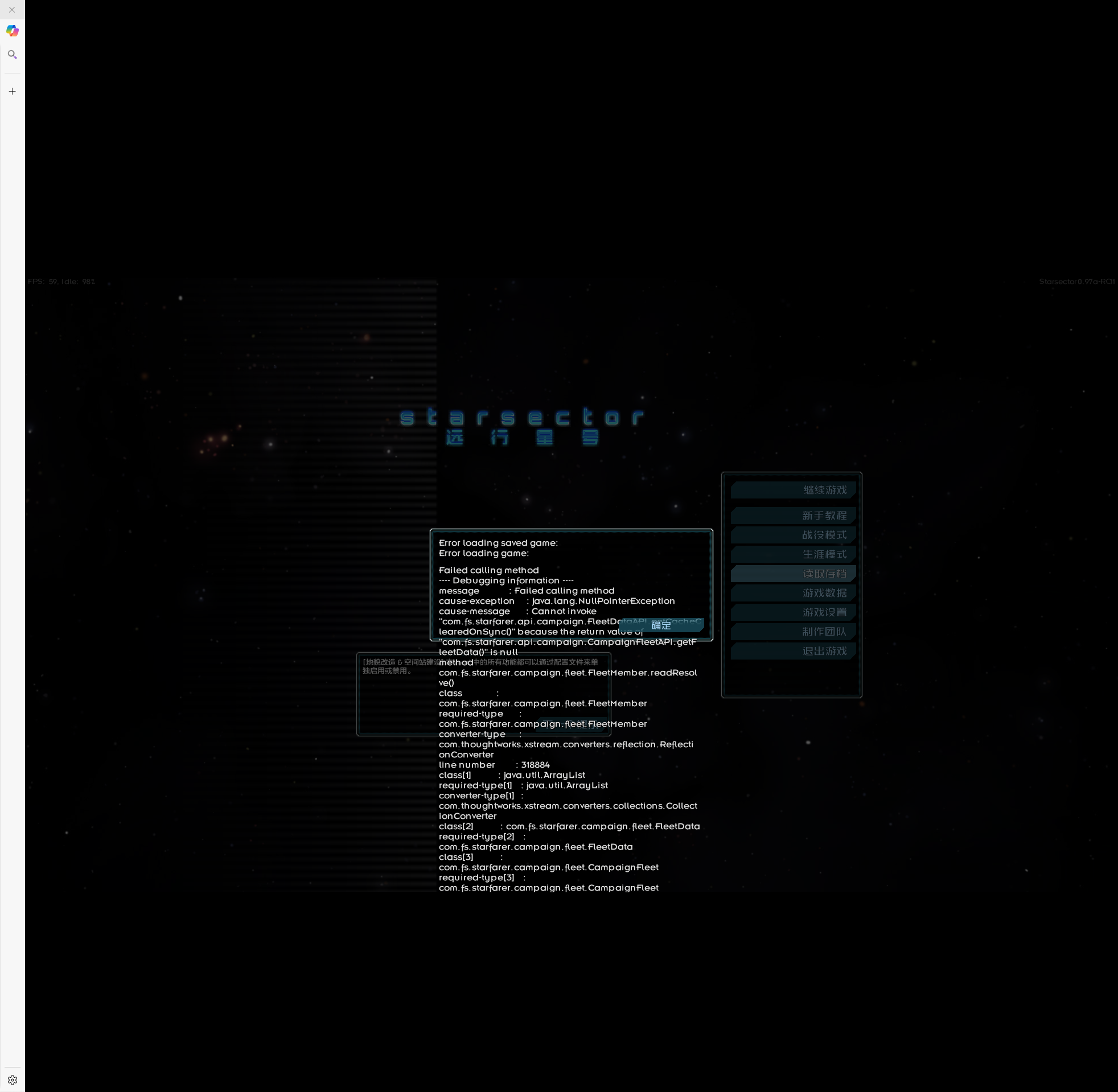The image size is (1118, 1092).
Task: Open settings gear at bottom left
Action: (12, 1080)
